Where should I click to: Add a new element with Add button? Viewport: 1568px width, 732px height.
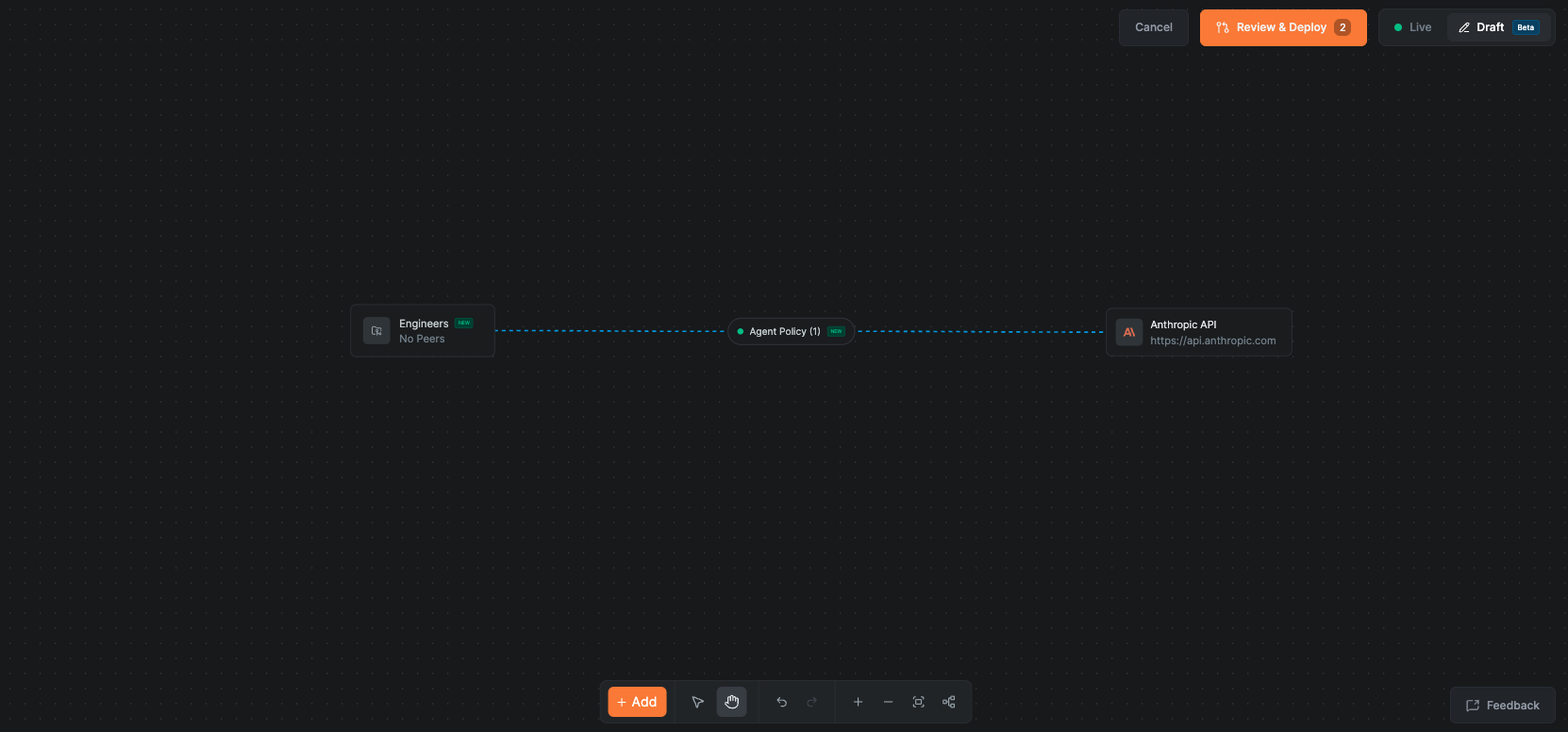638,702
